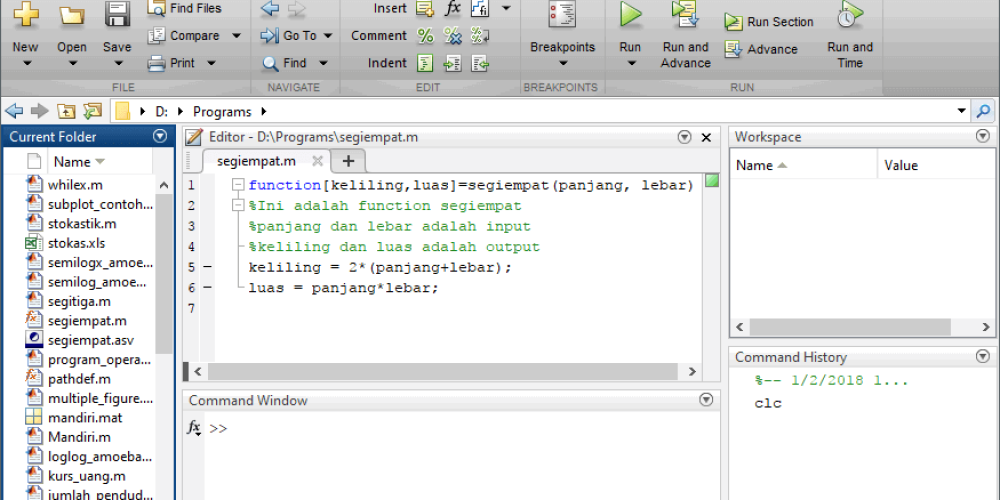The width and height of the screenshot is (1000, 500).
Task: Click the green code analyzer status indicator
Action: pos(711,181)
